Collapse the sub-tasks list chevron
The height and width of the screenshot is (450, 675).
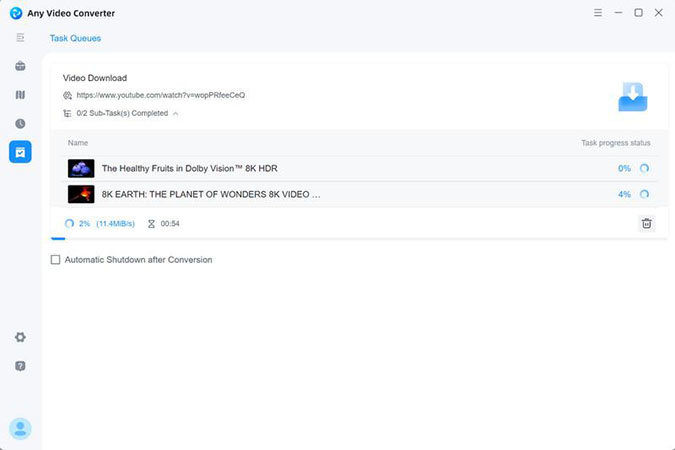pos(176,114)
